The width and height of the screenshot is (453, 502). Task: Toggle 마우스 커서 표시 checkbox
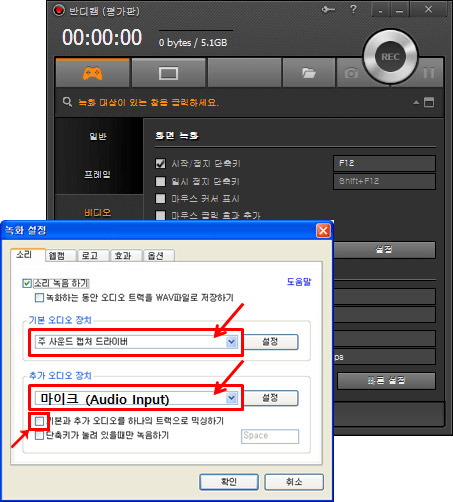(160, 199)
